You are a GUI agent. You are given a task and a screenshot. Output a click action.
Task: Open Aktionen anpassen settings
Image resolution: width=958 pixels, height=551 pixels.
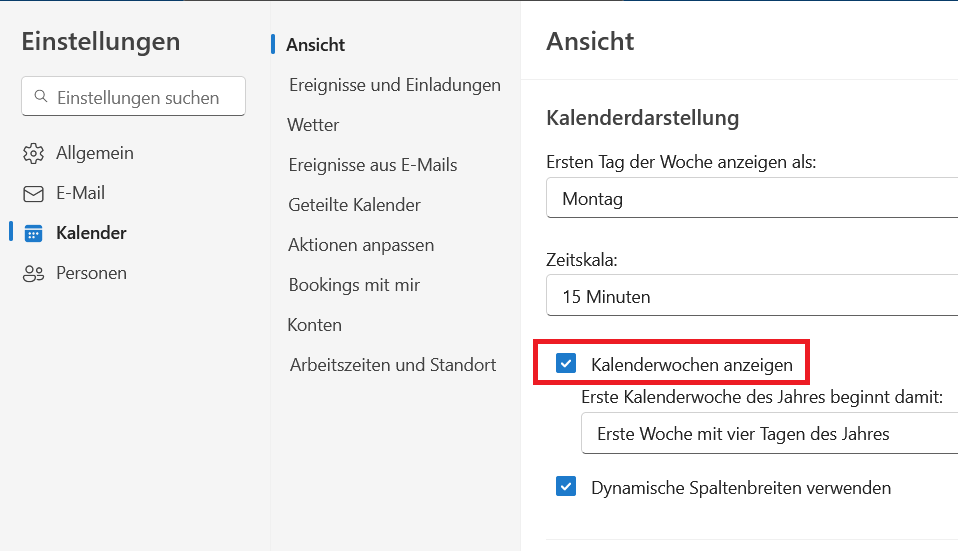[360, 245]
